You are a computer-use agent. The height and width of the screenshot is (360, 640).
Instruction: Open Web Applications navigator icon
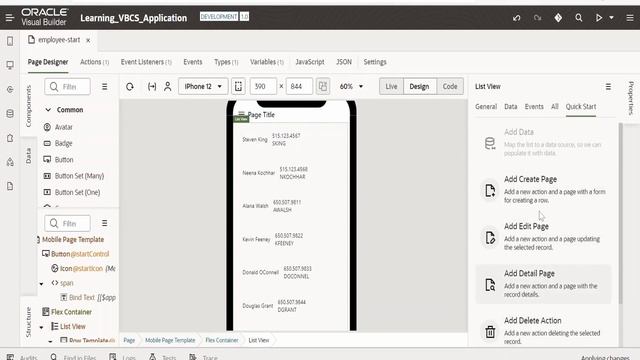coord(10,65)
